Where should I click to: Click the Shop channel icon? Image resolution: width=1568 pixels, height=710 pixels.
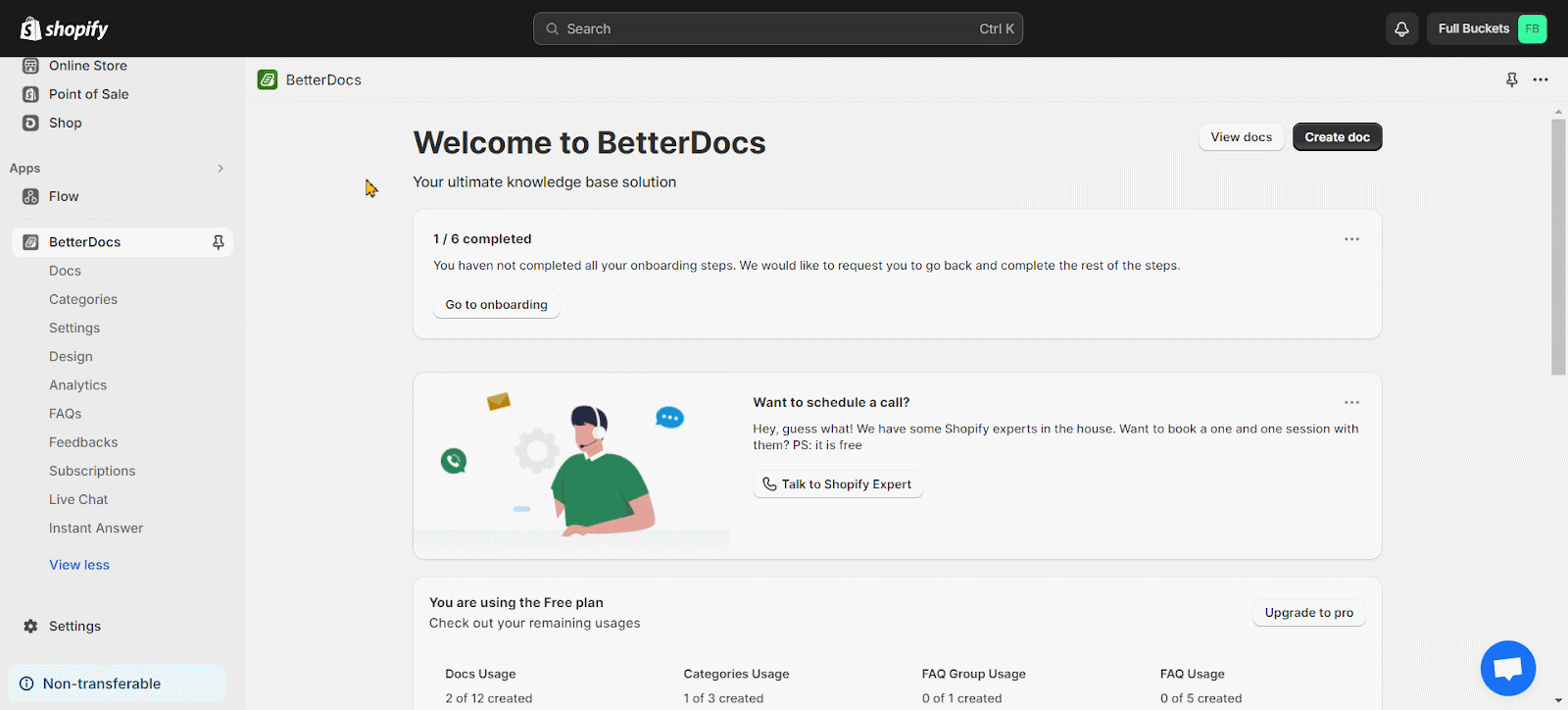click(x=30, y=123)
